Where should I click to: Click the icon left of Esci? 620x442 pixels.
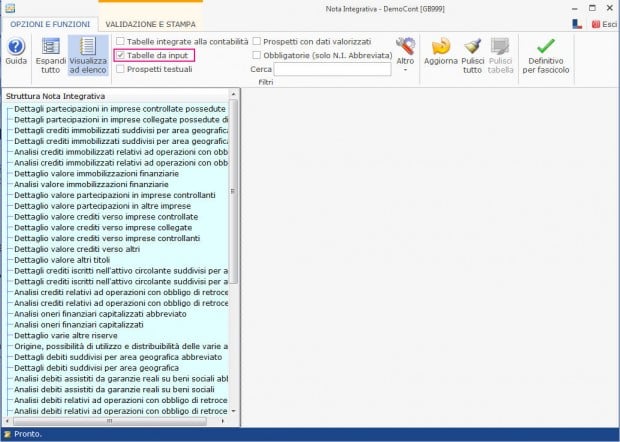577,25
